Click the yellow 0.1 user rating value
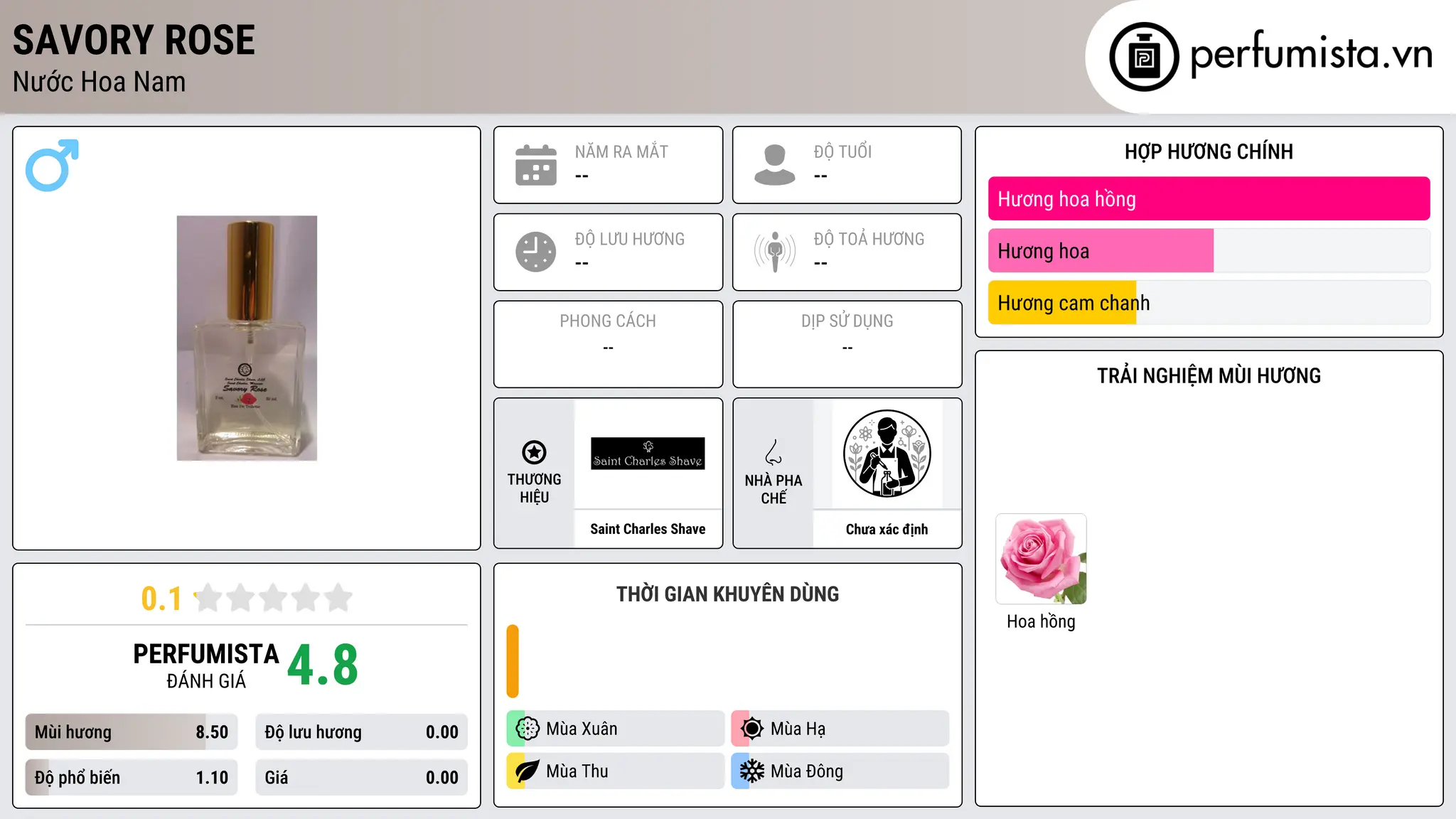This screenshot has width=1456, height=819. point(161,599)
